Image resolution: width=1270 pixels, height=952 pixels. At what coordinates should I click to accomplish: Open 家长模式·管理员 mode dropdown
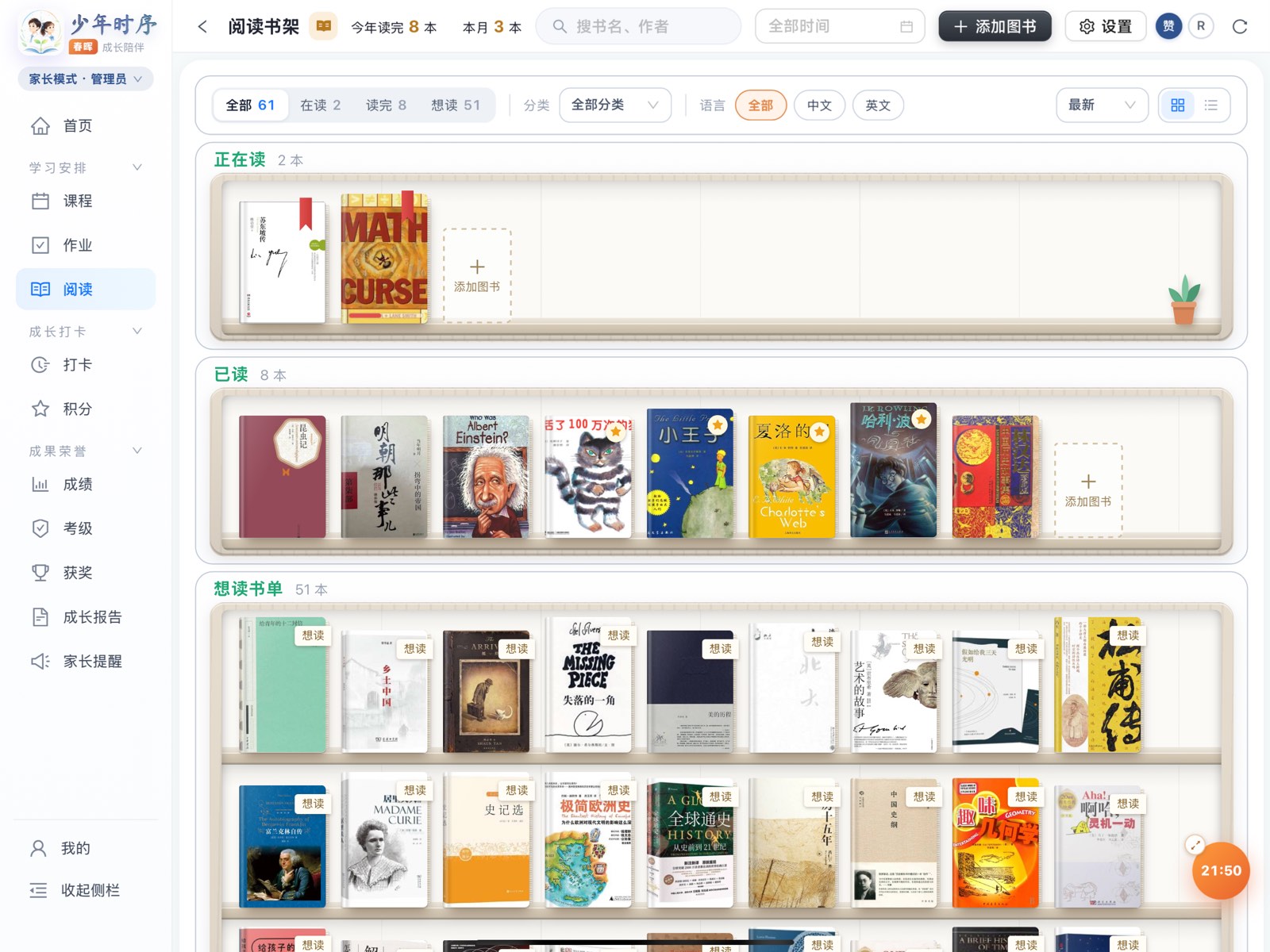tap(86, 79)
